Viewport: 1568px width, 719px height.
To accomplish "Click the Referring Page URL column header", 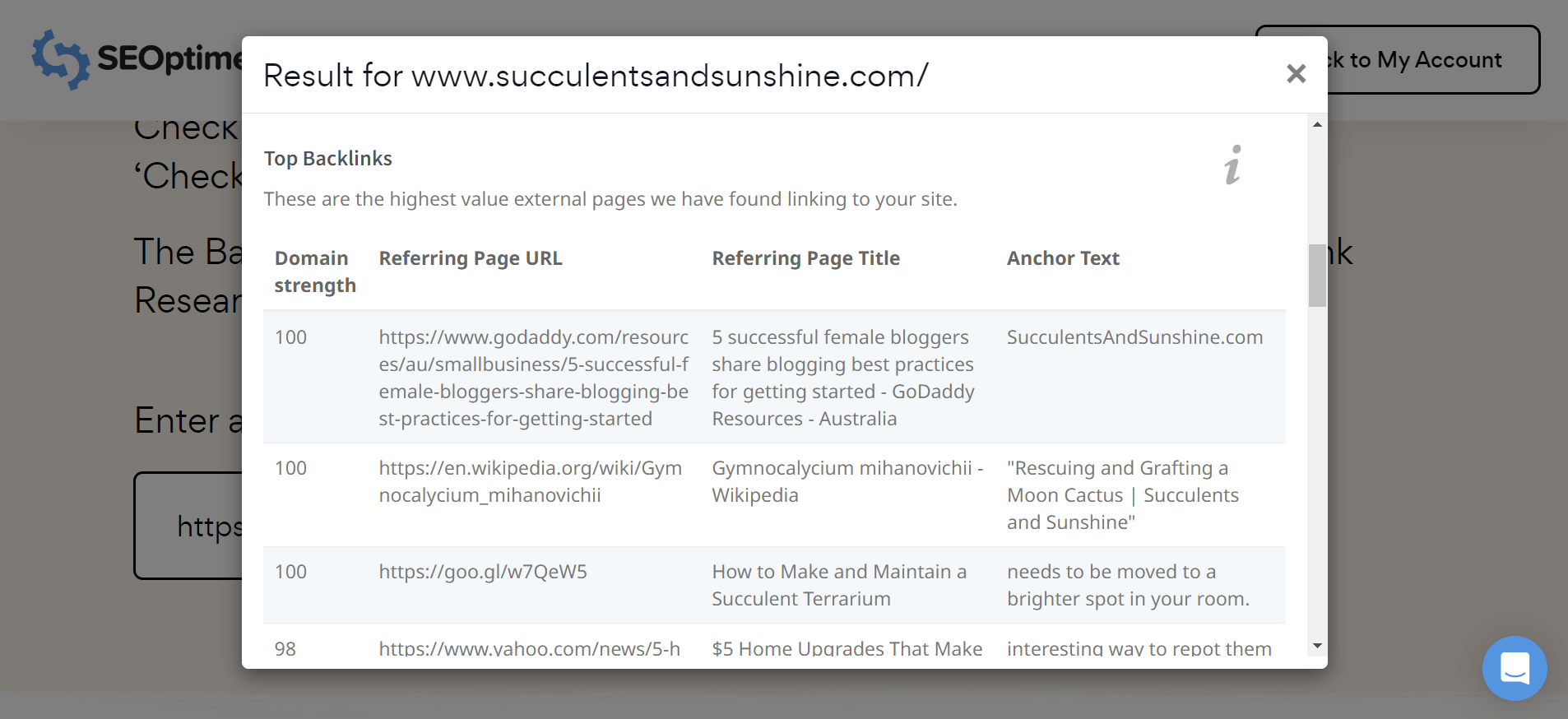I will pyautogui.click(x=470, y=257).
